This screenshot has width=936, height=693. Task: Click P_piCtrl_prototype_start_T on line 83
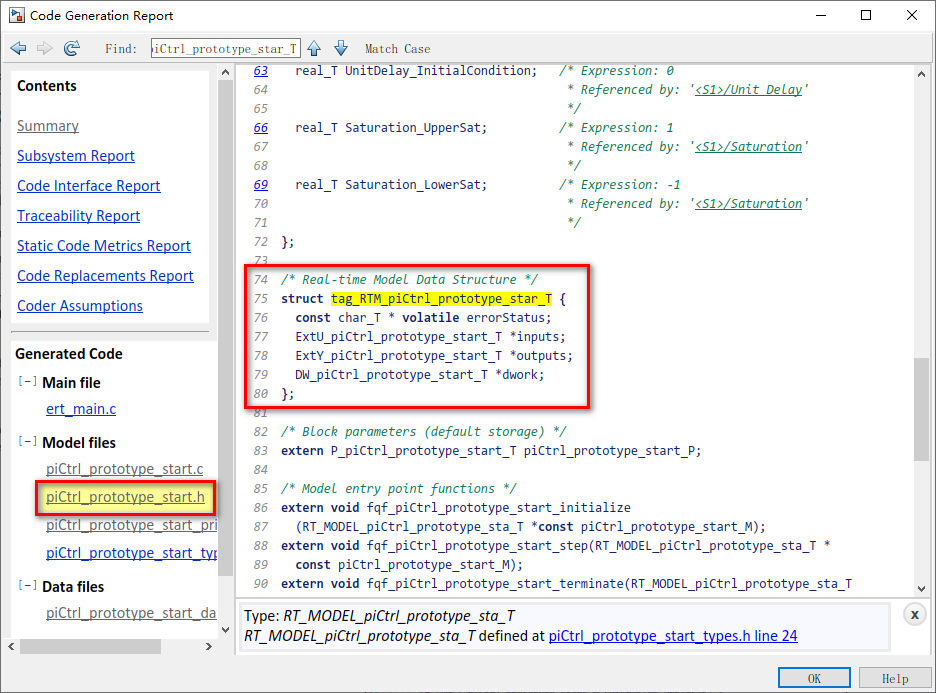424,451
